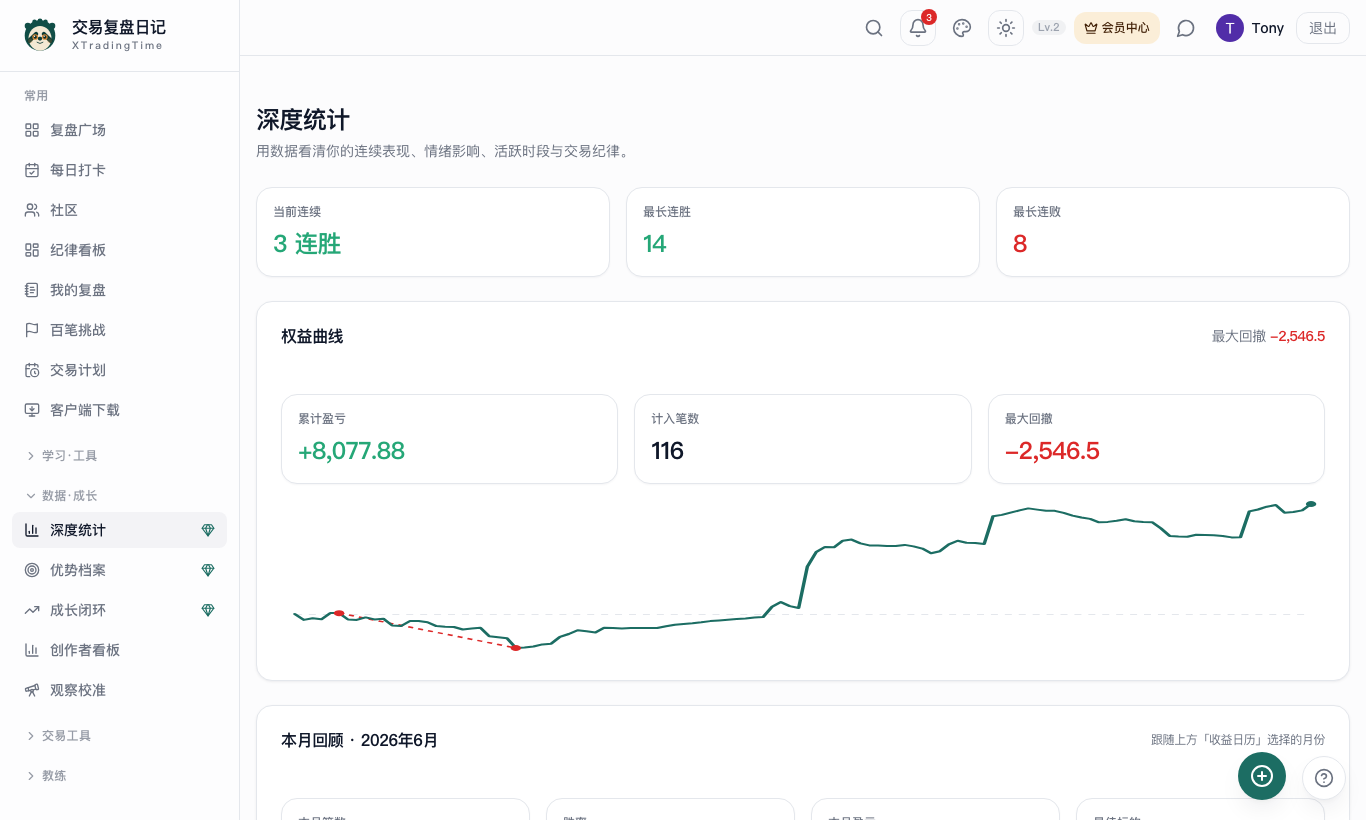1366x820 pixels.
Task: Open 客户端下载 in the sidebar
Action: point(119,410)
